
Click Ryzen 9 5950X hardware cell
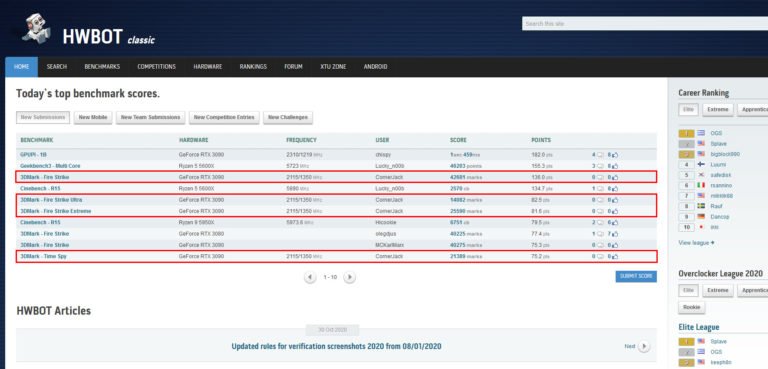[197, 222]
